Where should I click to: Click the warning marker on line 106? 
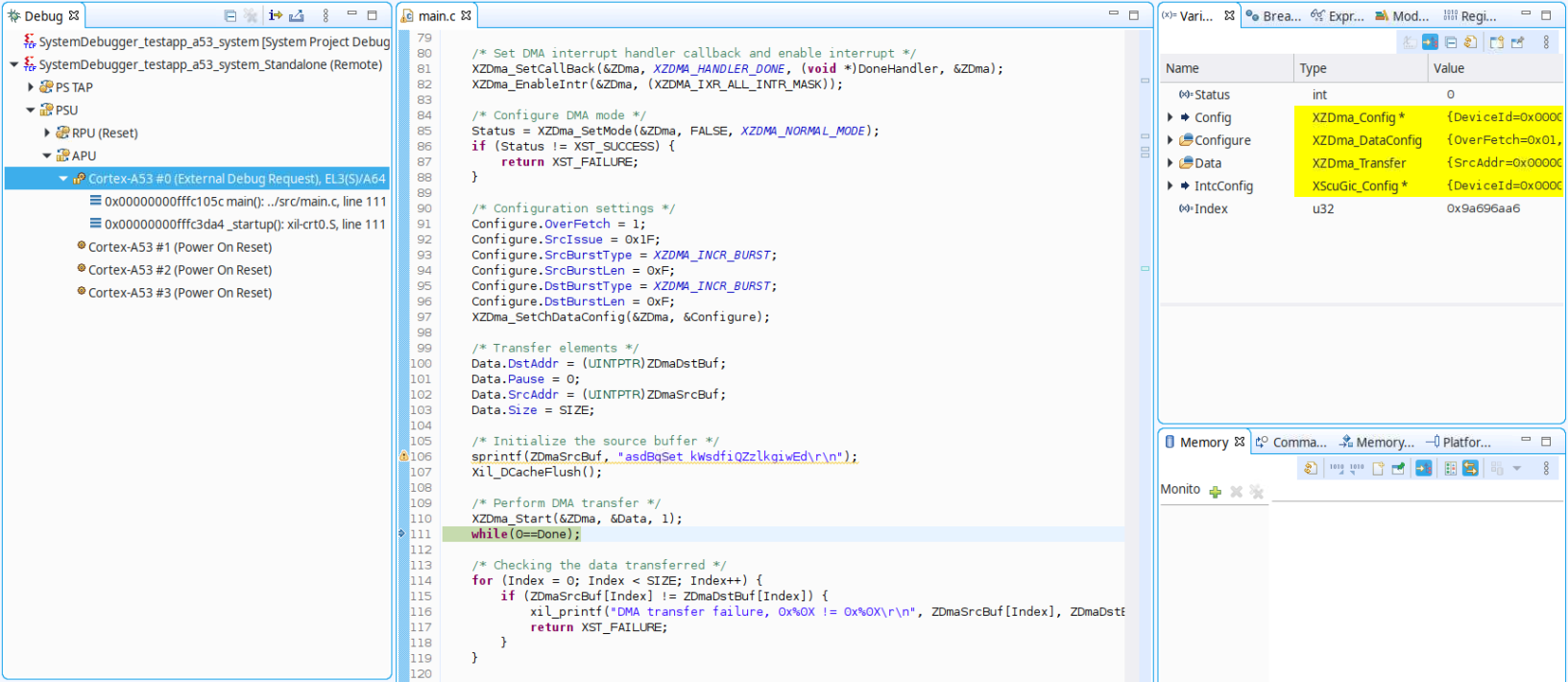click(404, 456)
